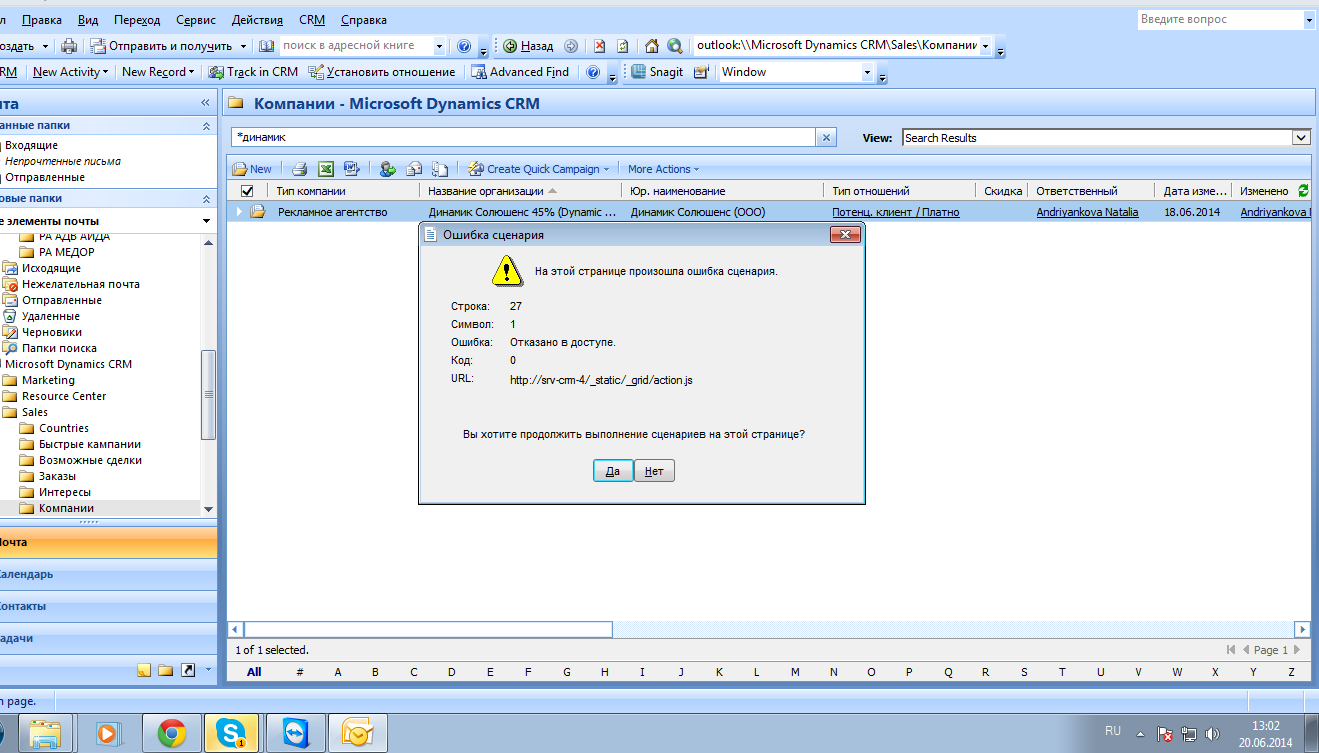This screenshot has width=1319, height=753.
Task: Open Create Quick Campaign dropdown
Action: point(539,169)
